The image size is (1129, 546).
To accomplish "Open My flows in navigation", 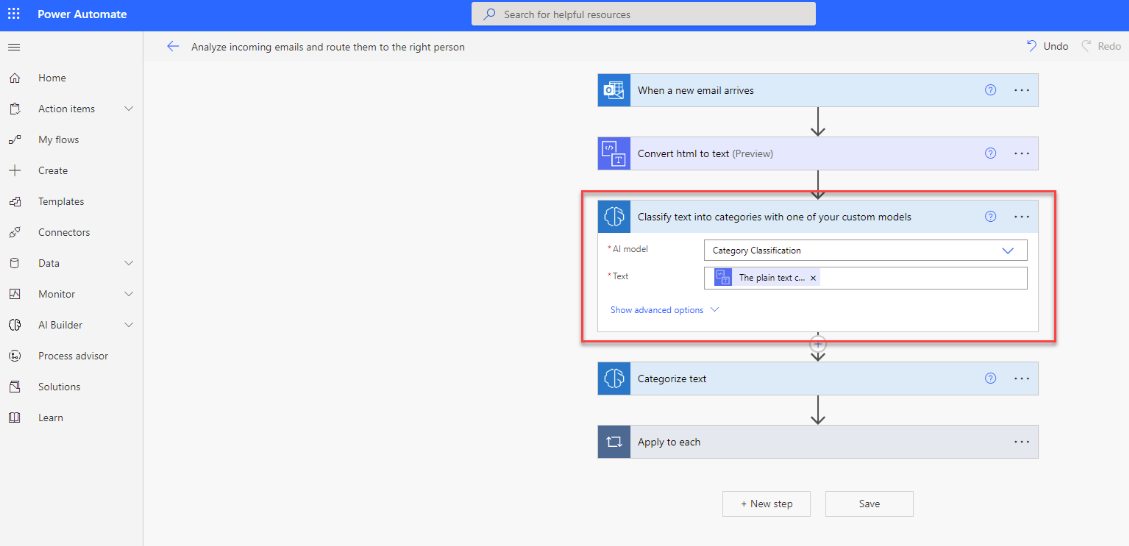I will click(58, 140).
